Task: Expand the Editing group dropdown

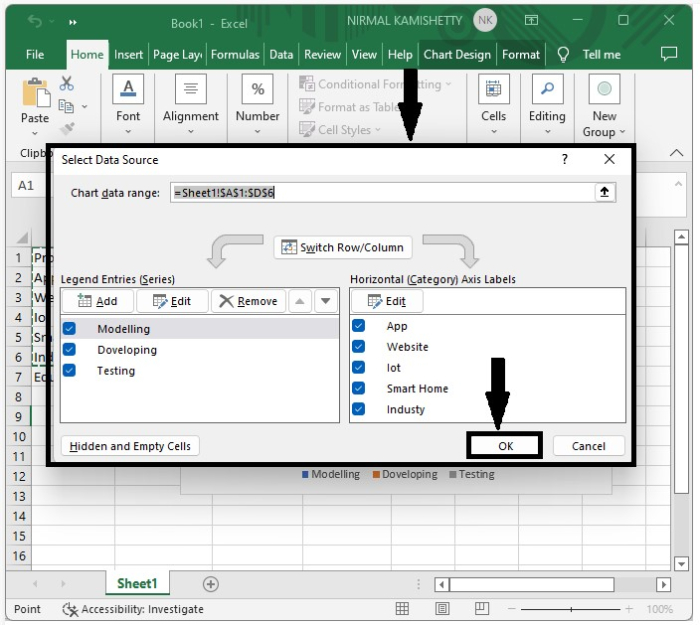Action: point(547,131)
